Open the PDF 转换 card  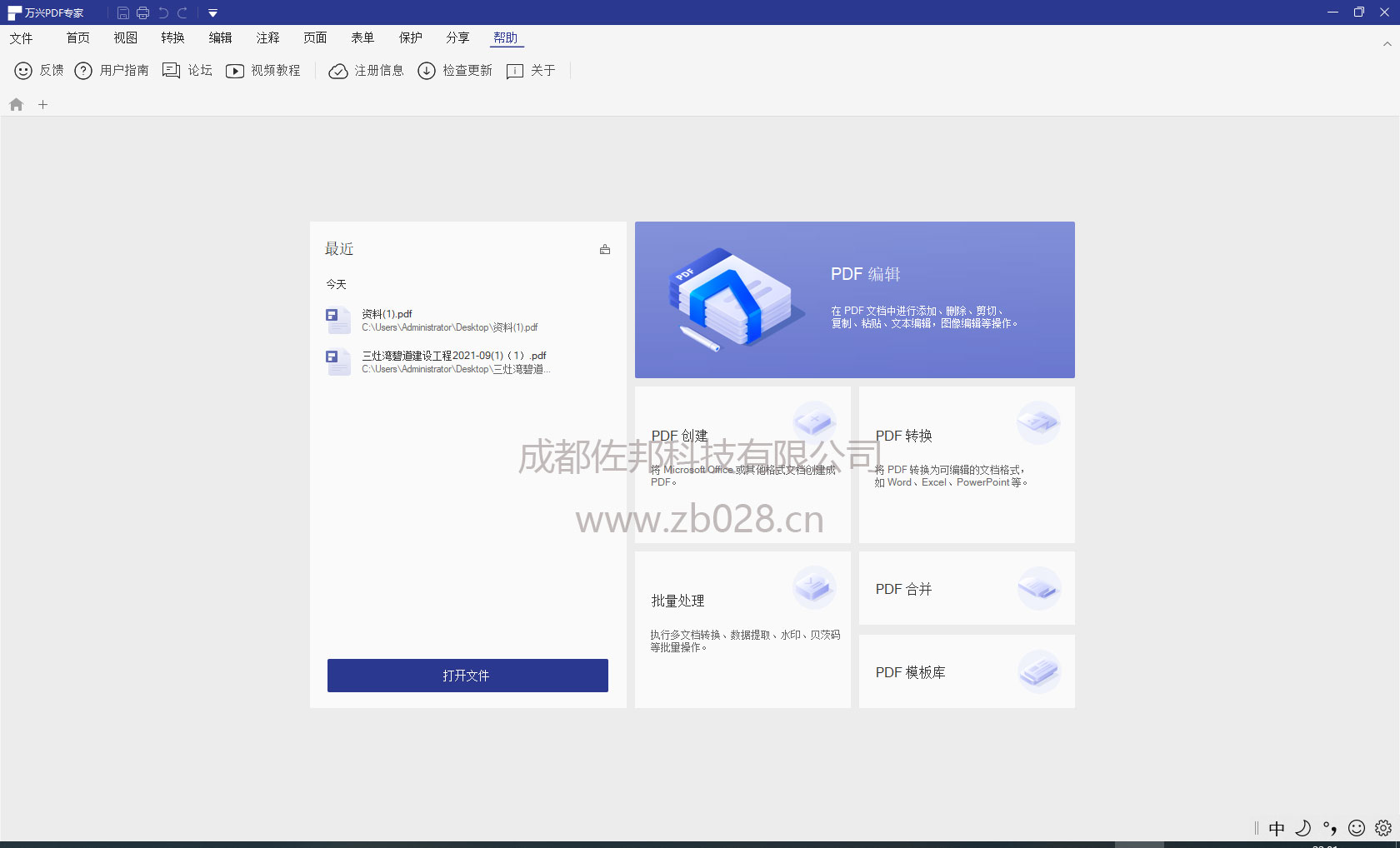point(967,465)
